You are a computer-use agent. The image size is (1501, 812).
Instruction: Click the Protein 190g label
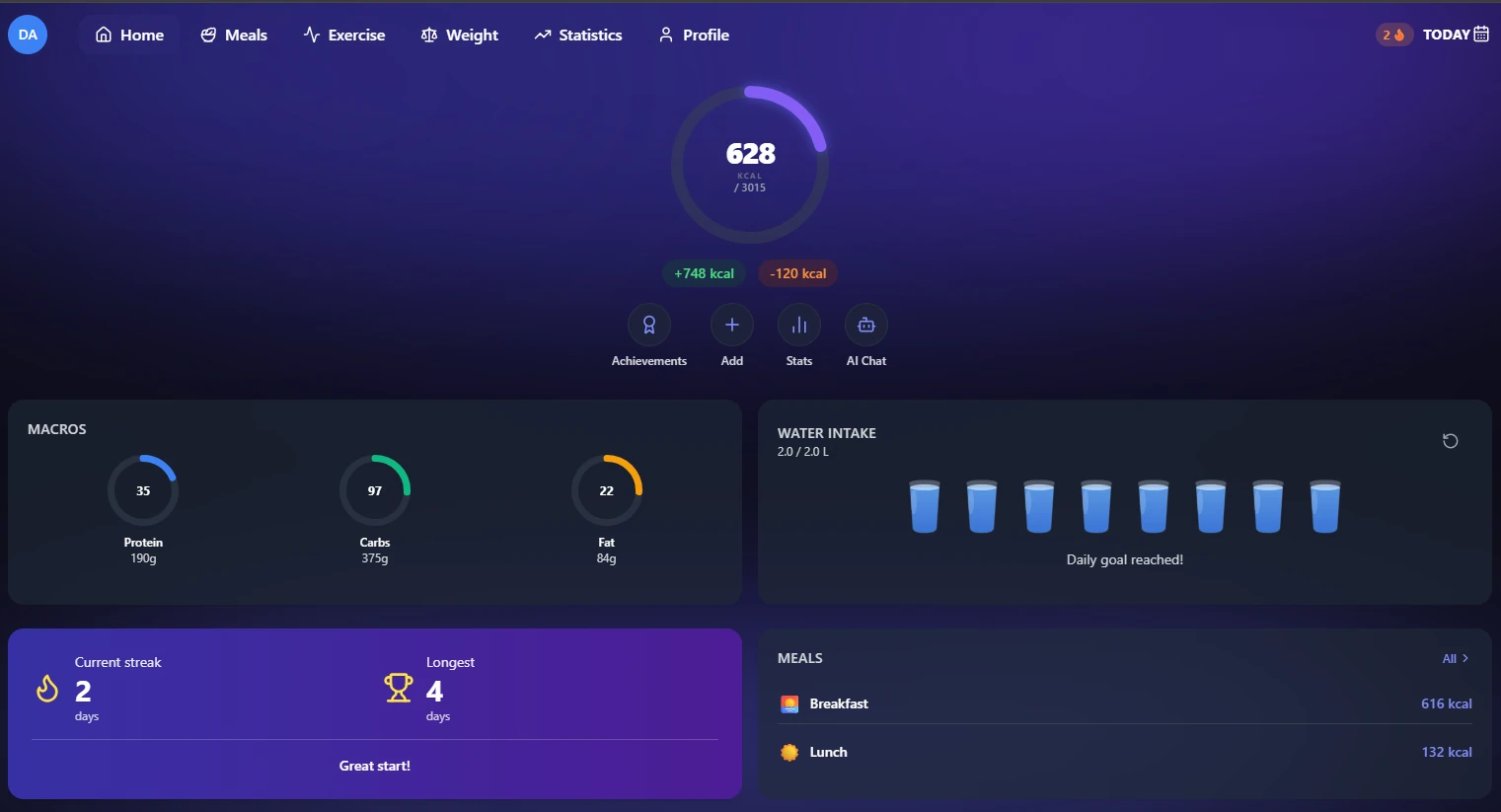[x=143, y=551]
